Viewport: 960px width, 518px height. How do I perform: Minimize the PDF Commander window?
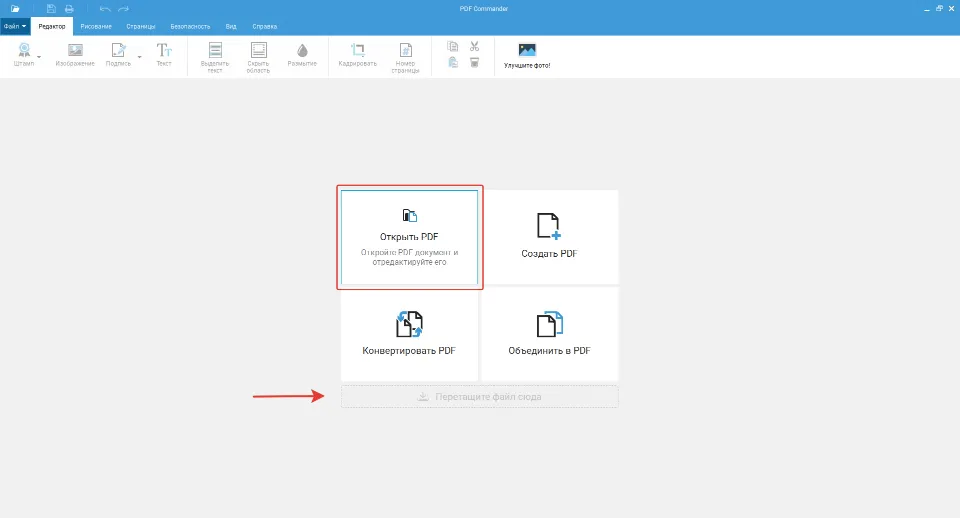(927, 9)
